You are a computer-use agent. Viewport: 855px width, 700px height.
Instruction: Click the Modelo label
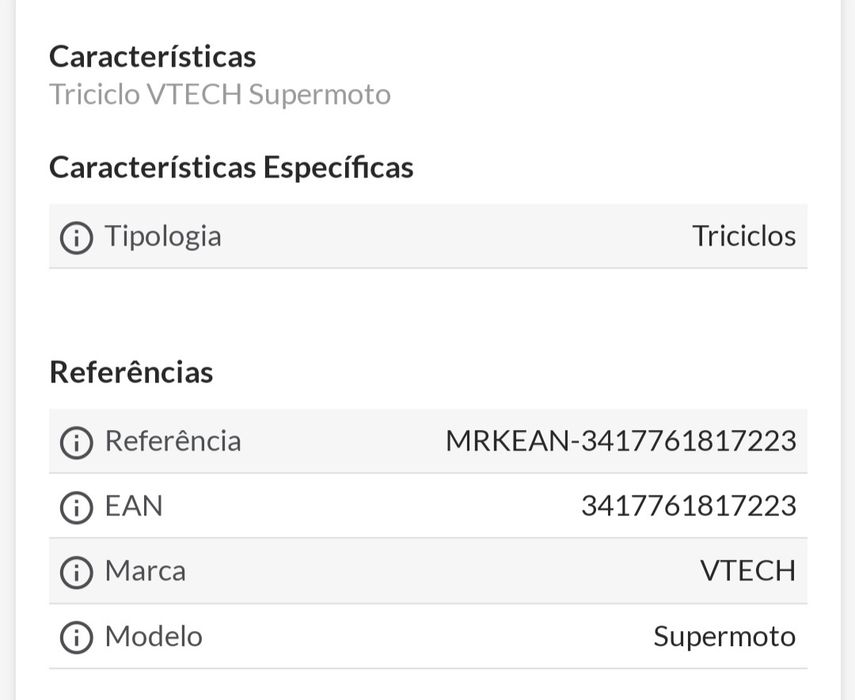[153, 636]
